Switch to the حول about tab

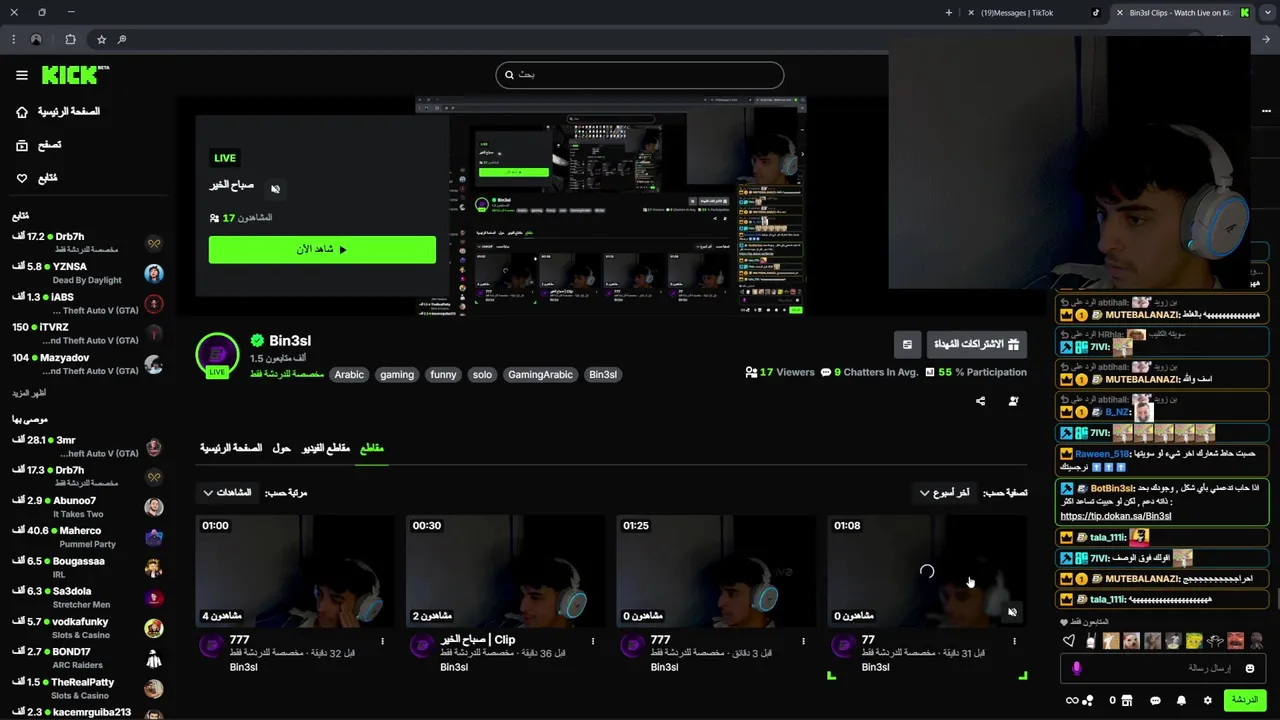(x=282, y=448)
